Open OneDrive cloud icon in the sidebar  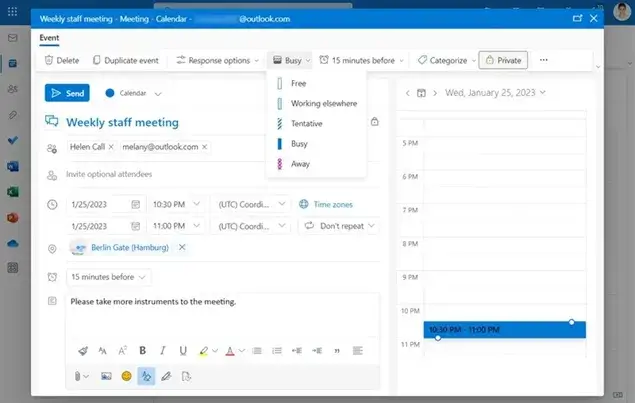pos(13,243)
